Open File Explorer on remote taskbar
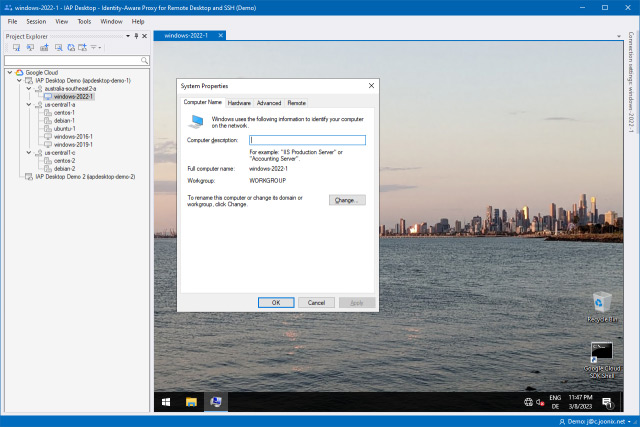This screenshot has height=427, width=640. coord(191,402)
